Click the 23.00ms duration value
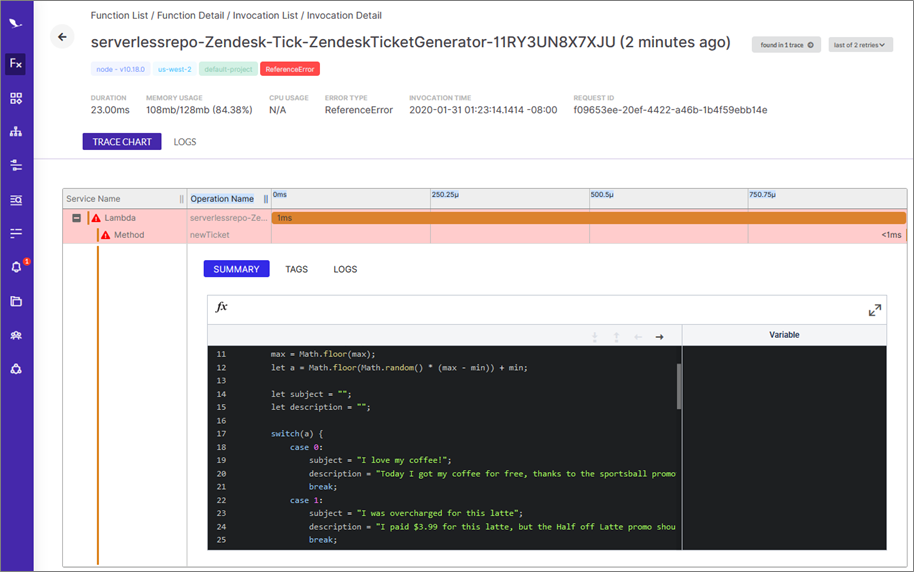This screenshot has height=572, width=914. (110, 110)
